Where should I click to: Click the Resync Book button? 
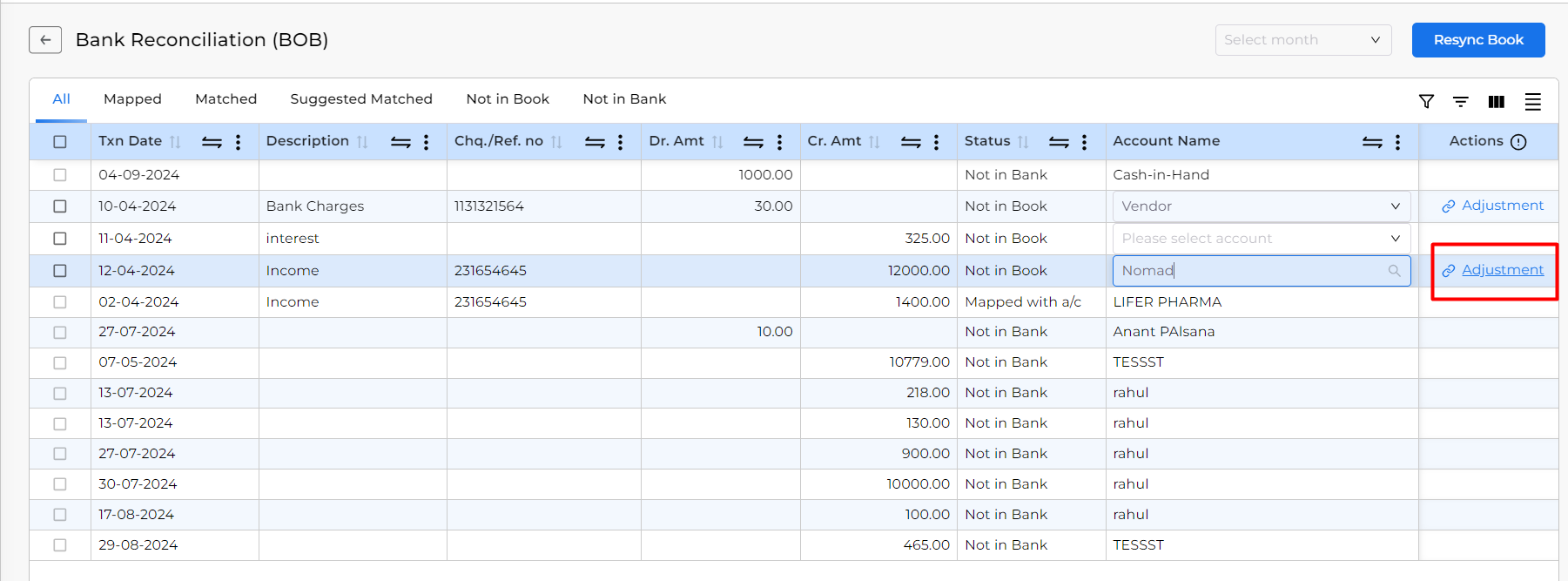pyautogui.click(x=1478, y=40)
